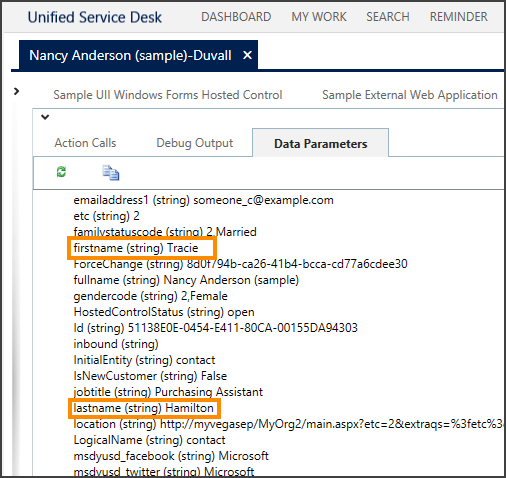The image size is (506, 478).
Task: Click the copy data parameters icon
Action: coord(111,173)
